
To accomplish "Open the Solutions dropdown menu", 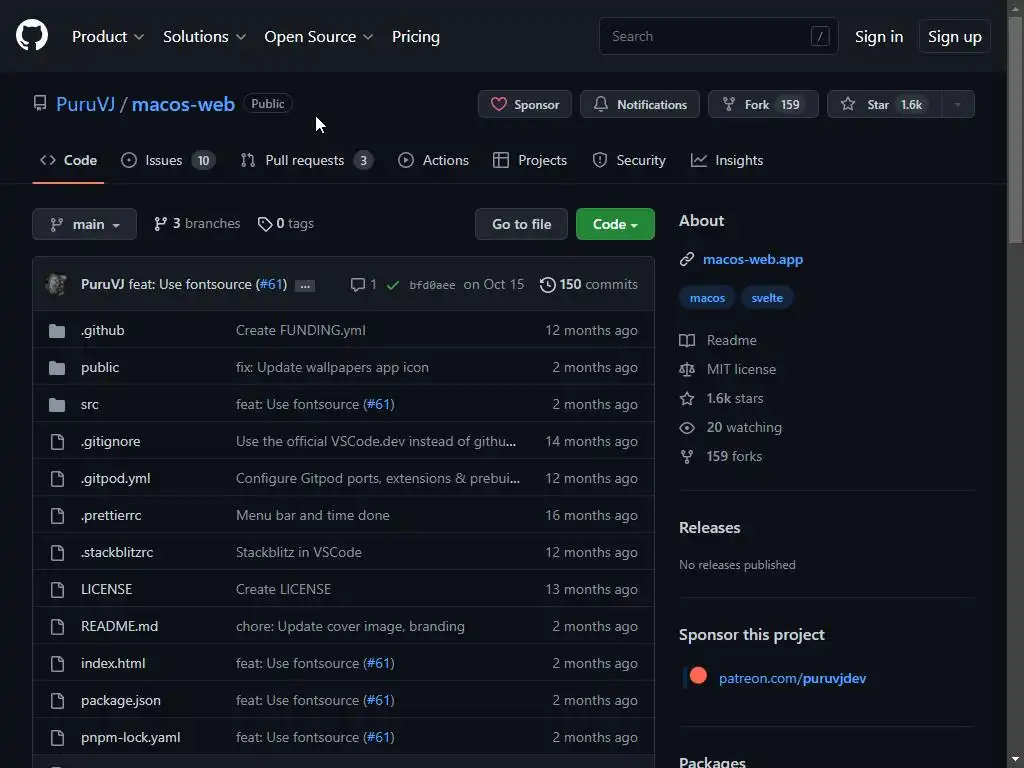I will point(204,37).
